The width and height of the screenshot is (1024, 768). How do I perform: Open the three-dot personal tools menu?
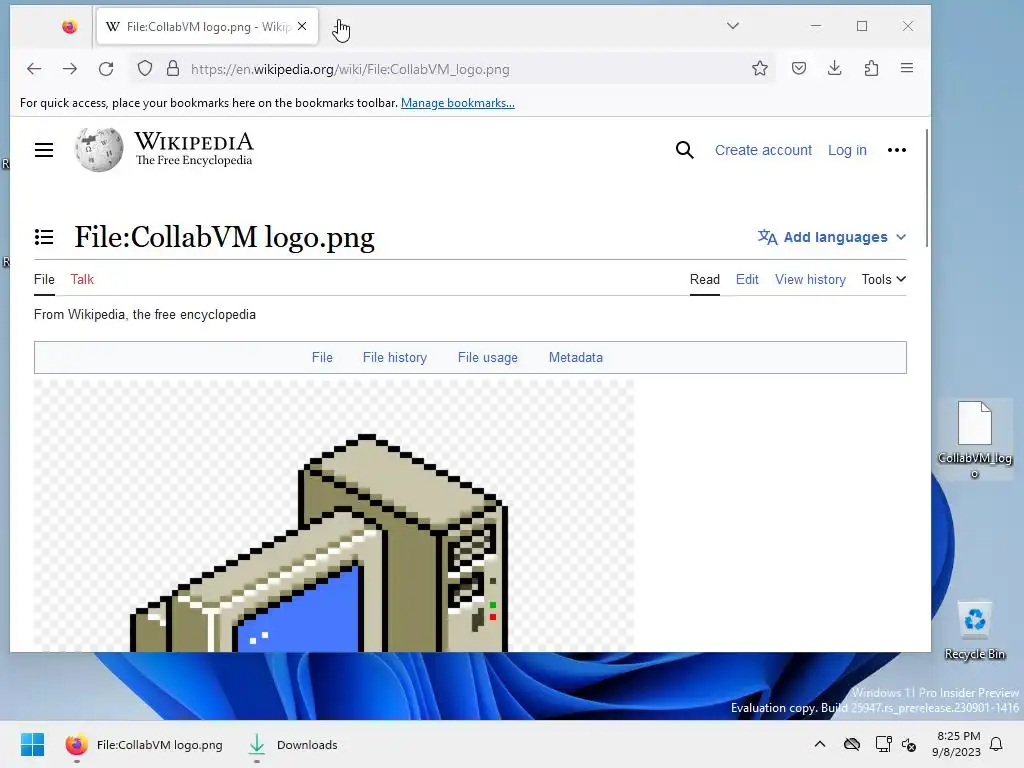tap(897, 150)
